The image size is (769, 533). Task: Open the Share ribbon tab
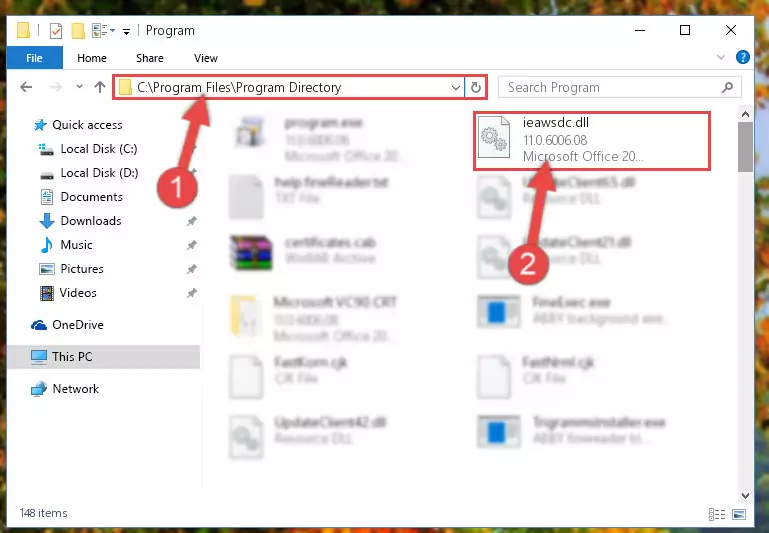point(150,58)
